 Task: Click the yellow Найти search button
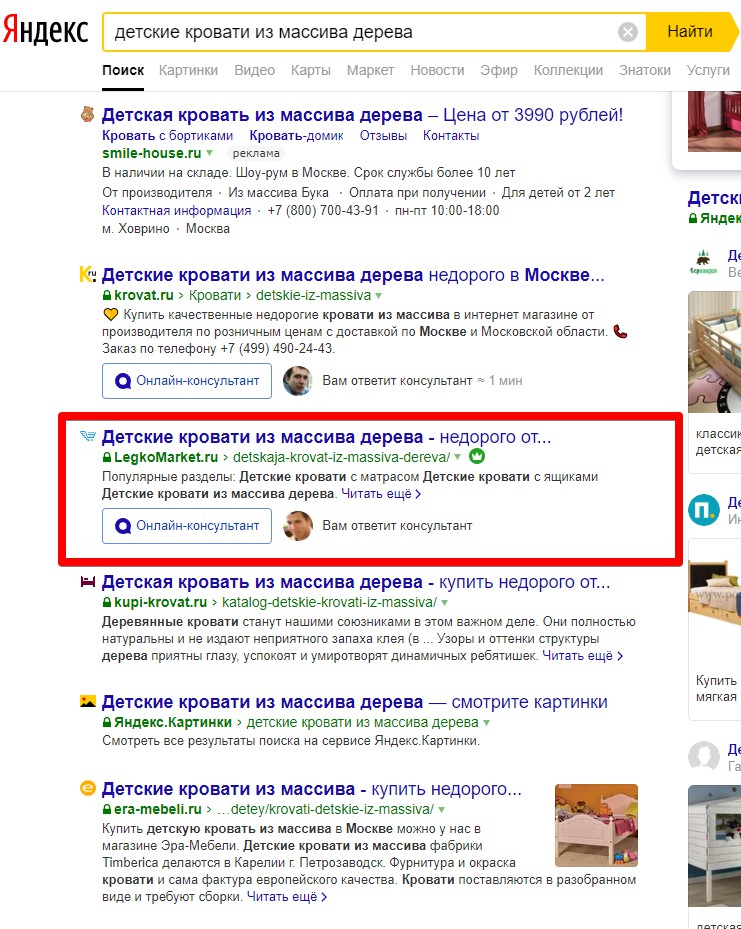point(690,31)
